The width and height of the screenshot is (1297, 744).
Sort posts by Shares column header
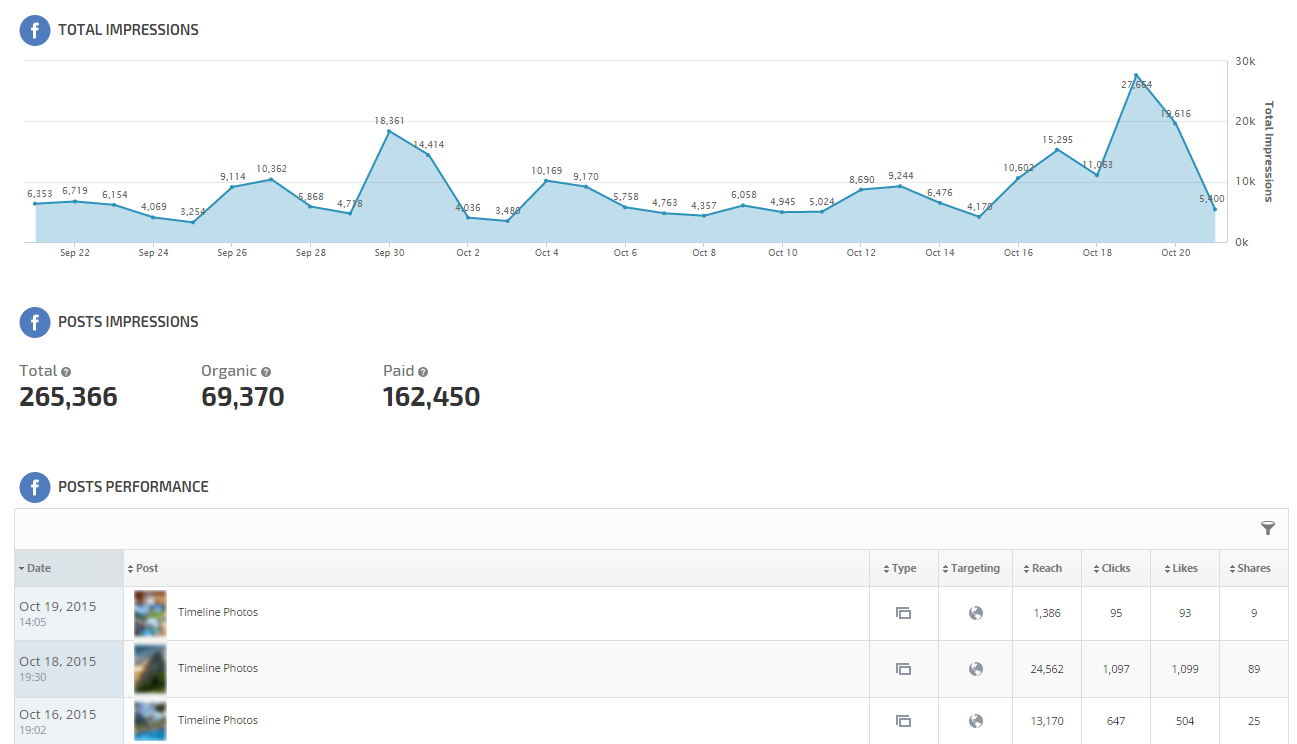click(1253, 568)
